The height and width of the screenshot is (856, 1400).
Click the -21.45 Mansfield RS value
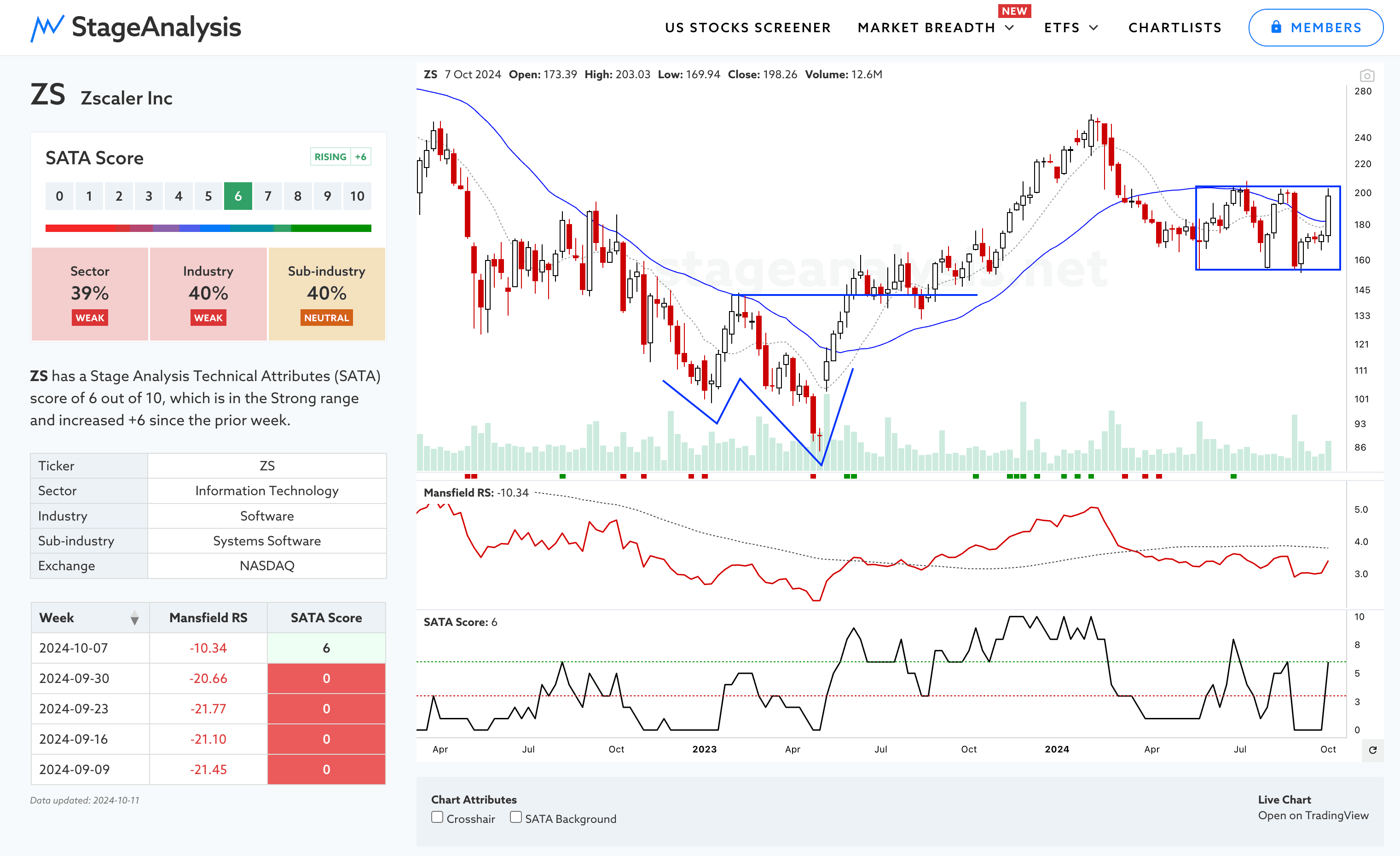click(208, 769)
